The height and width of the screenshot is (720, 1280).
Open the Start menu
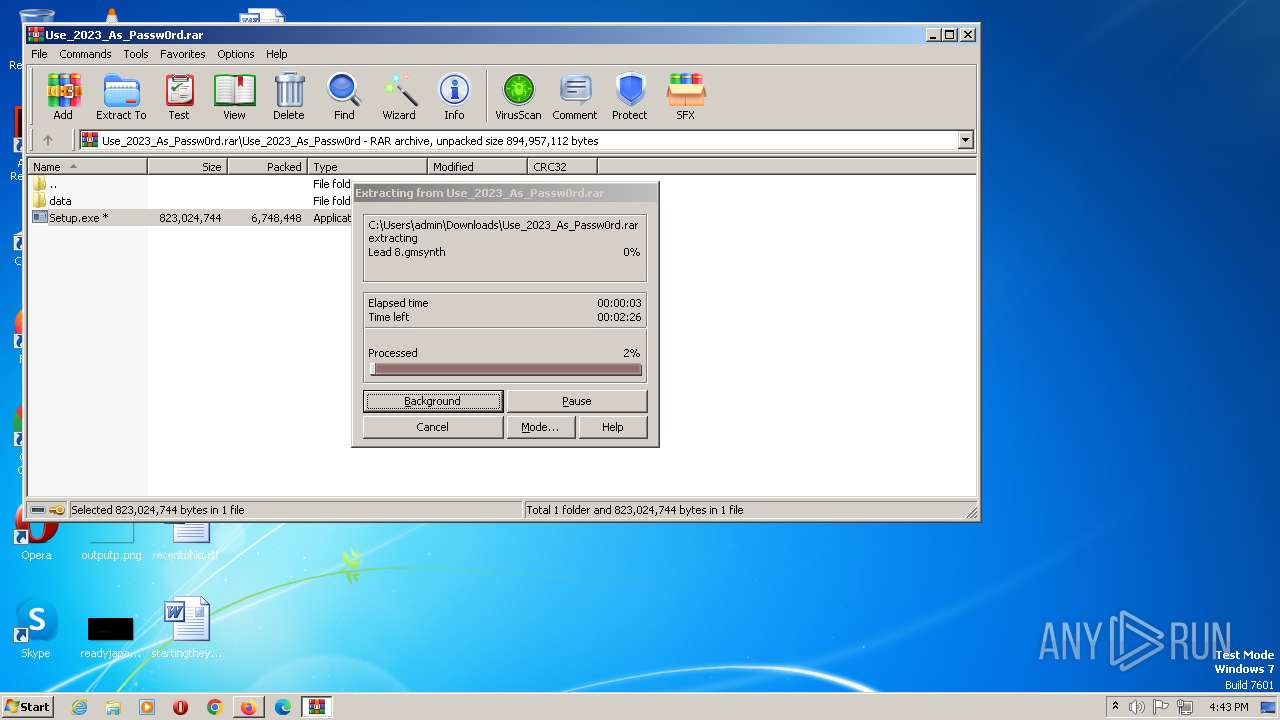(28, 707)
